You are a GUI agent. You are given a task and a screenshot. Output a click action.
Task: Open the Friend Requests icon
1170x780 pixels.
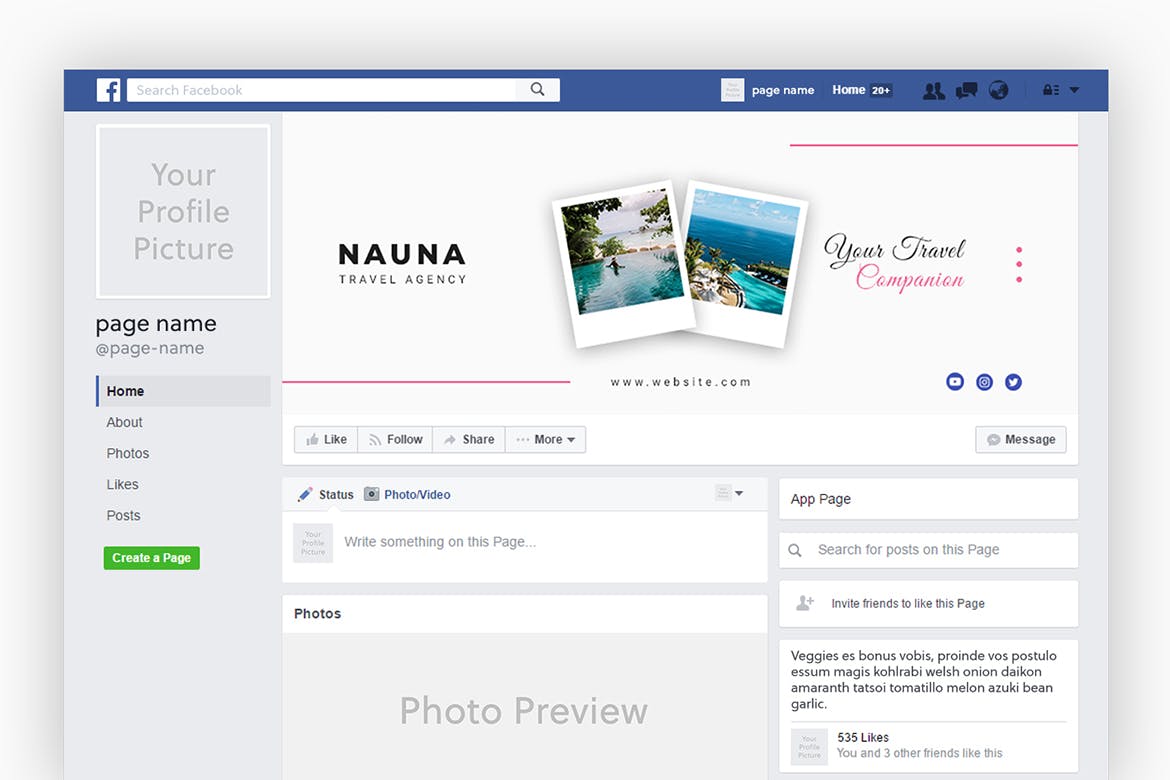pyautogui.click(x=933, y=90)
